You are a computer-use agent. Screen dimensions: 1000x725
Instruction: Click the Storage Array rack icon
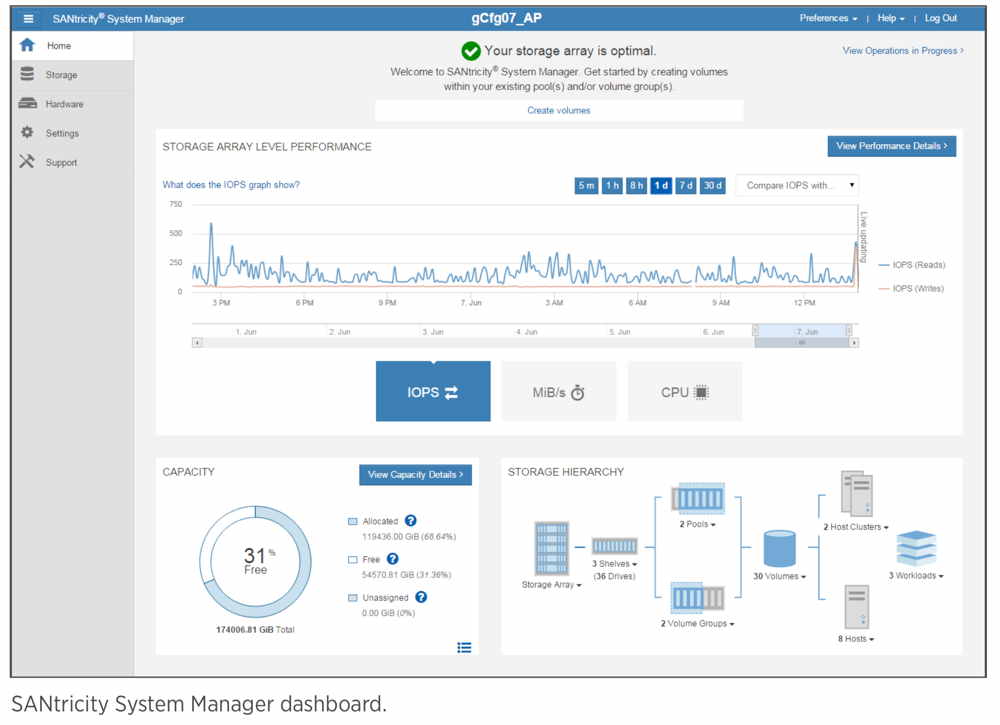point(552,548)
